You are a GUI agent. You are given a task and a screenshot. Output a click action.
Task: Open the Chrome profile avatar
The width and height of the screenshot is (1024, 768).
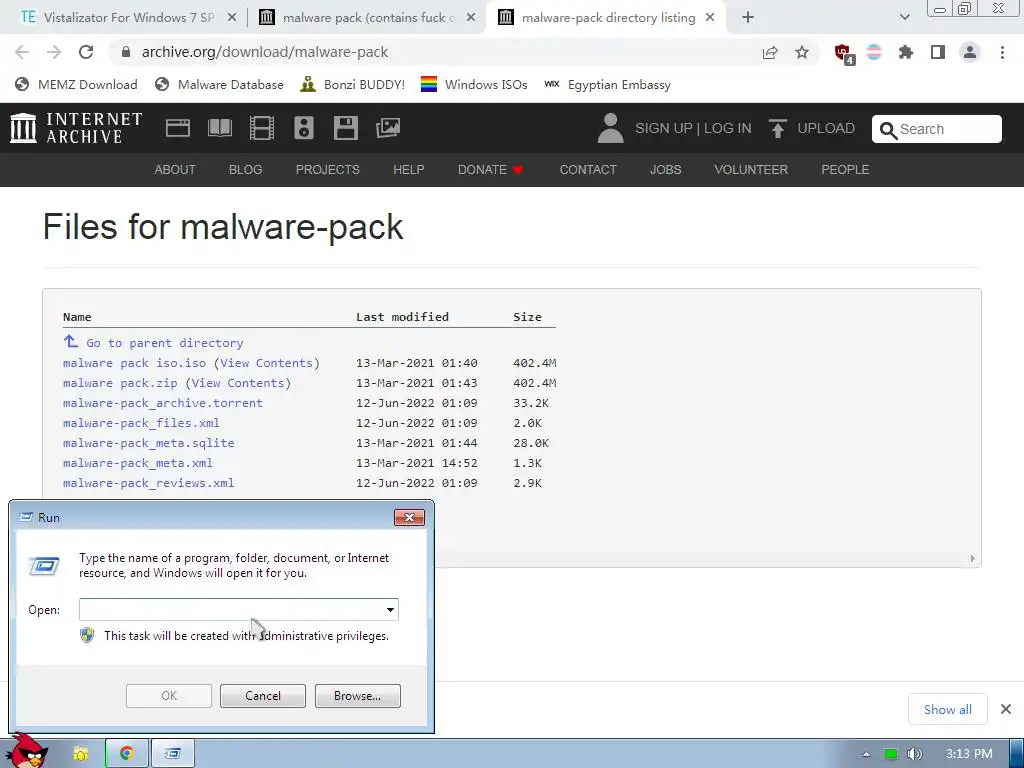(x=970, y=52)
